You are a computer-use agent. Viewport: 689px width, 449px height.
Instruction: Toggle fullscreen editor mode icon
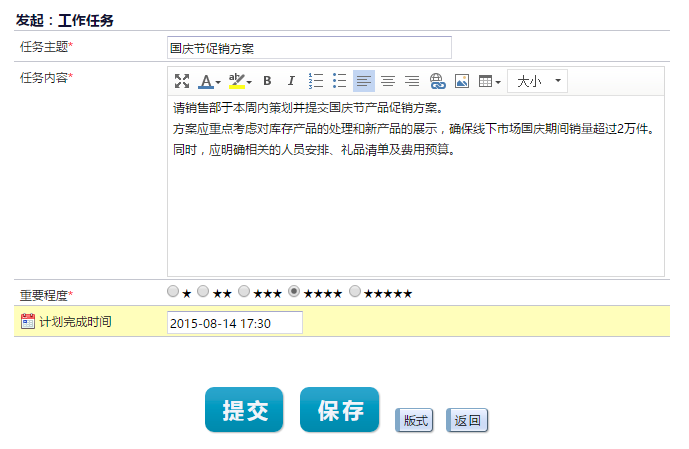[181, 81]
